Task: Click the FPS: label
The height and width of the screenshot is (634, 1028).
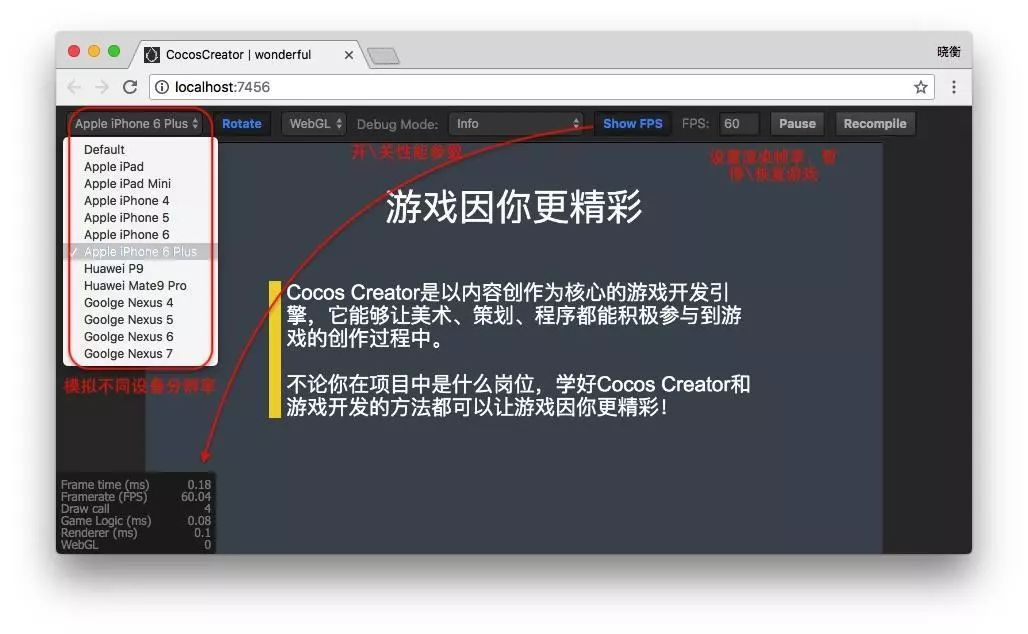Action: [x=696, y=123]
